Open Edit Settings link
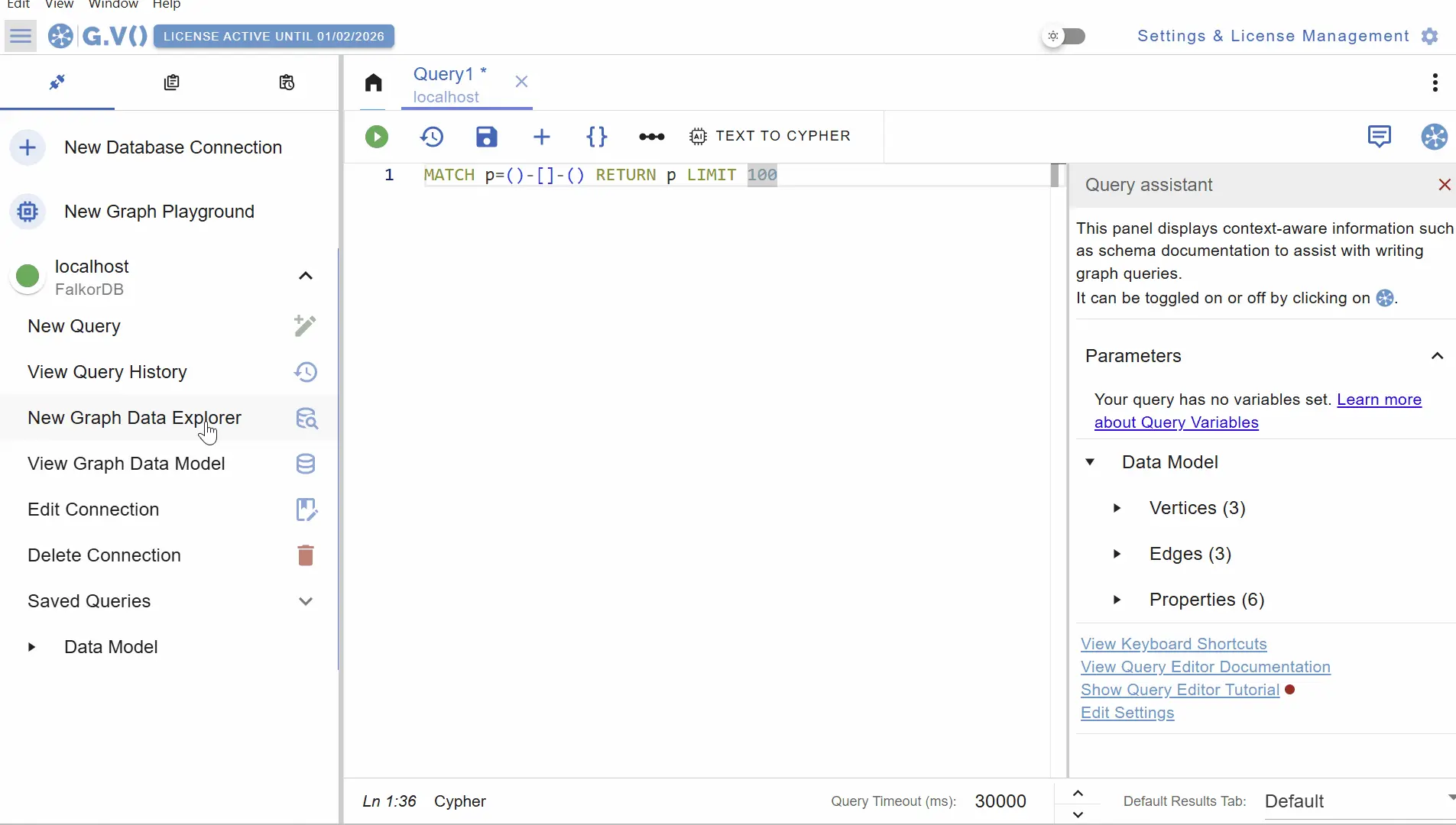Viewport: 1456px width, 825px height. pos(1127,713)
